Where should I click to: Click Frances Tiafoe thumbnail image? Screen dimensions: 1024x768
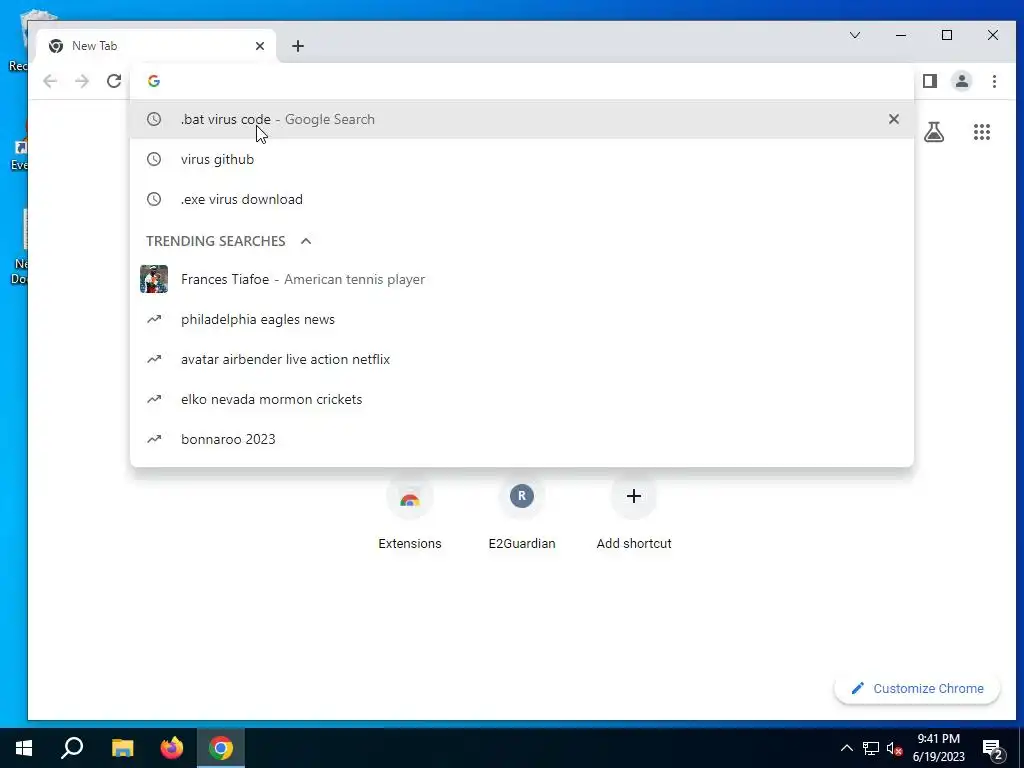[x=154, y=279]
